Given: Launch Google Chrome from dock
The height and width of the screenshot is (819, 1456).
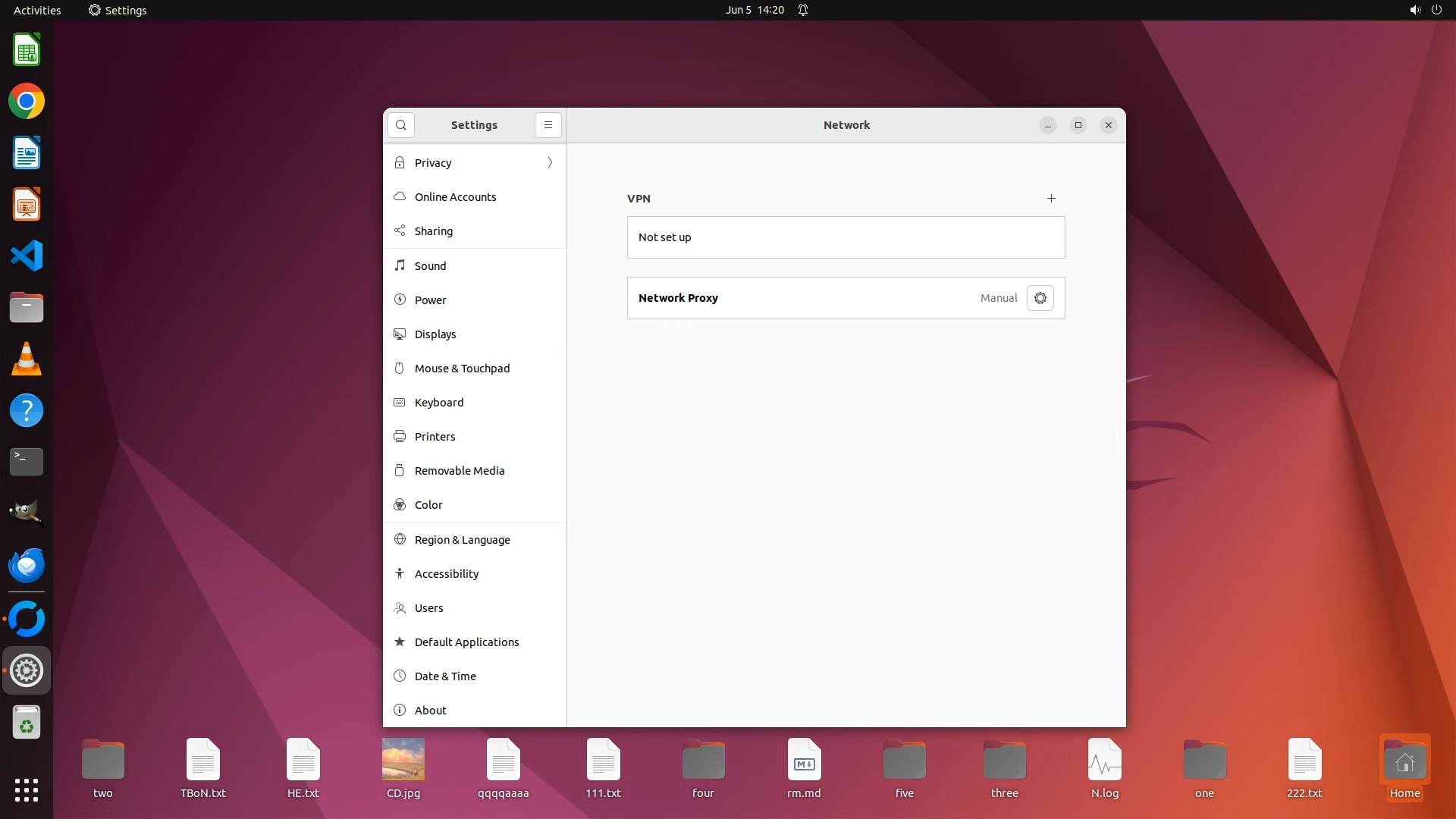Looking at the screenshot, I should click(x=27, y=102).
